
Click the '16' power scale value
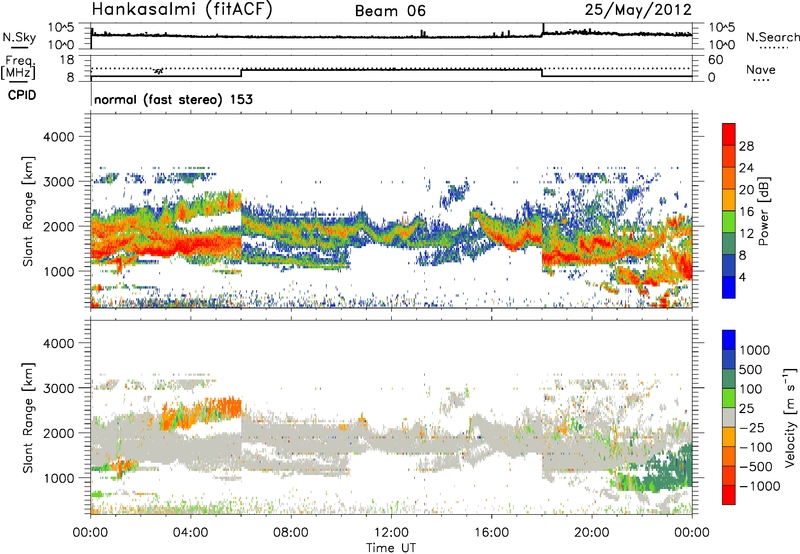click(746, 212)
